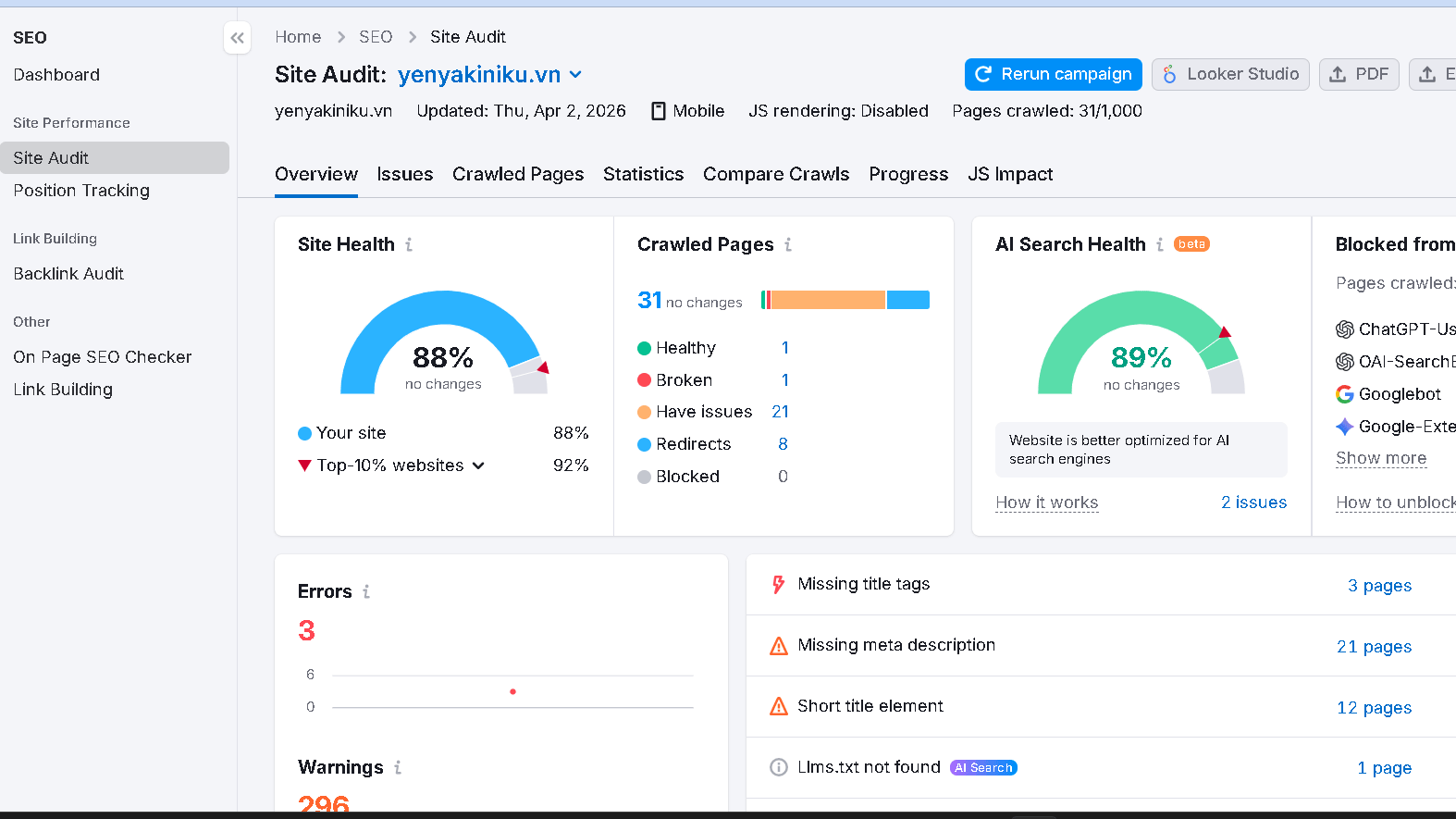The height and width of the screenshot is (819, 1456).
Task: Click the How it works link
Action: click(1047, 503)
